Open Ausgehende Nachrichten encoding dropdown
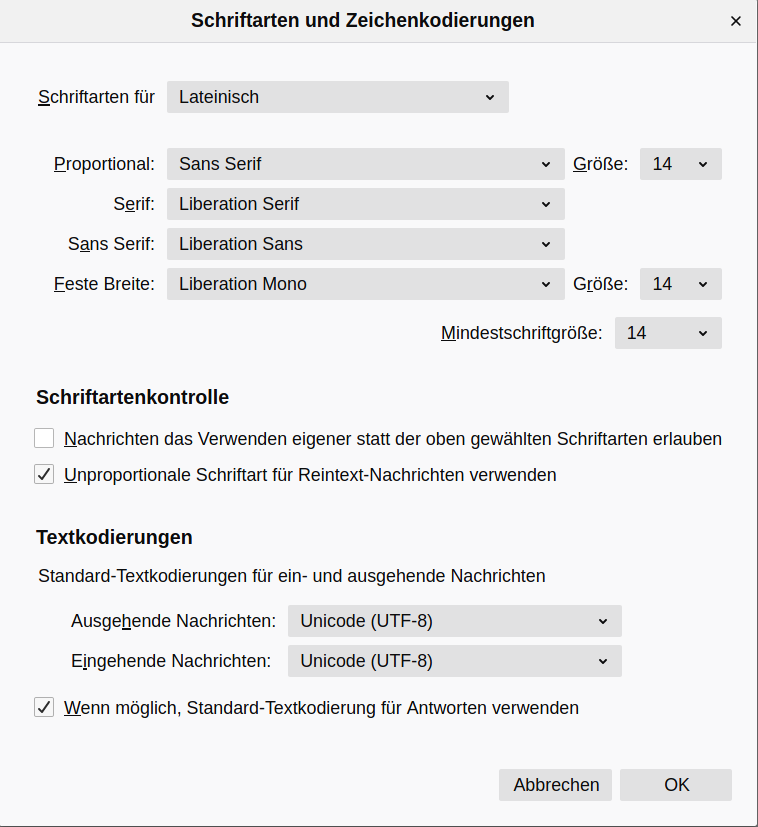 (x=454, y=621)
